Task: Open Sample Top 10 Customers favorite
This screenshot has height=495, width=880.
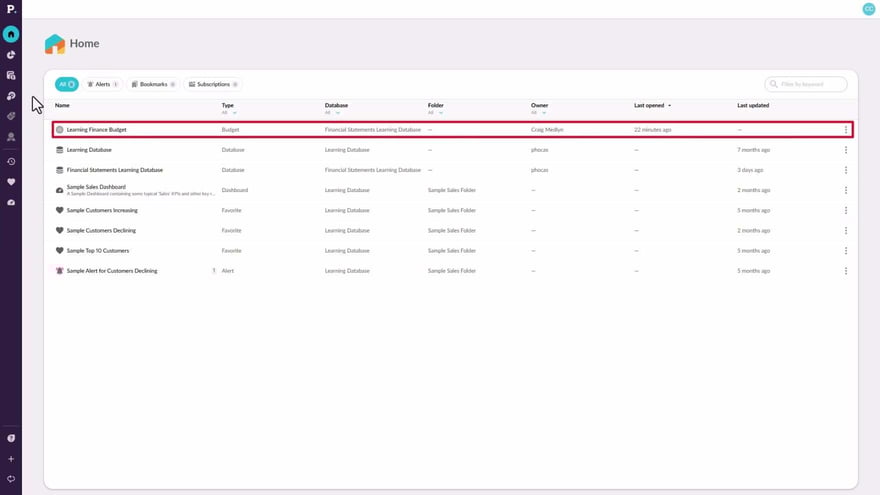Action: [x=97, y=250]
